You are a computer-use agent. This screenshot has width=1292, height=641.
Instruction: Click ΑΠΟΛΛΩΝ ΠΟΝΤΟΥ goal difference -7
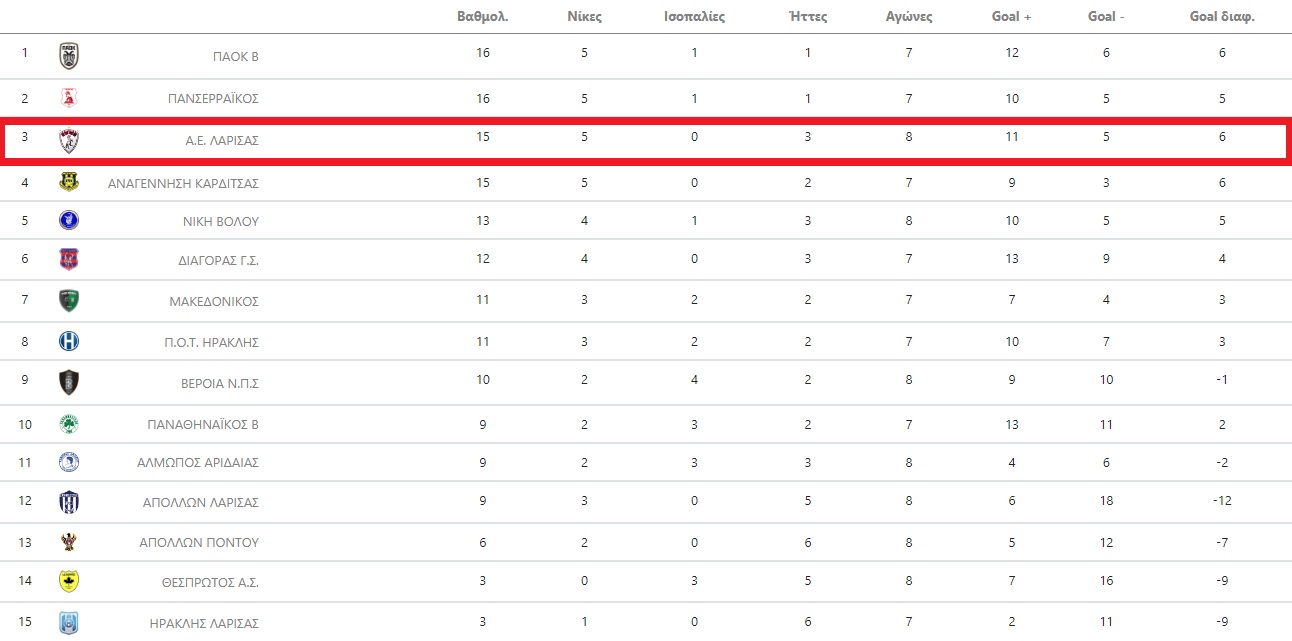pyautogui.click(x=1222, y=542)
